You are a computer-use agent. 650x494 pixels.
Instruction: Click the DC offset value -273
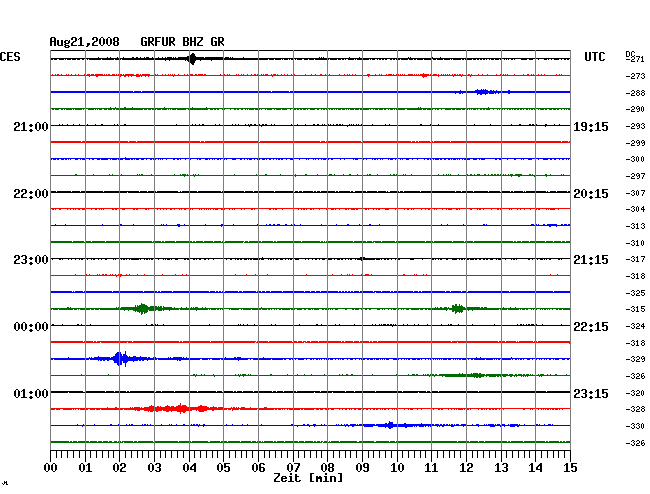[x=635, y=76]
